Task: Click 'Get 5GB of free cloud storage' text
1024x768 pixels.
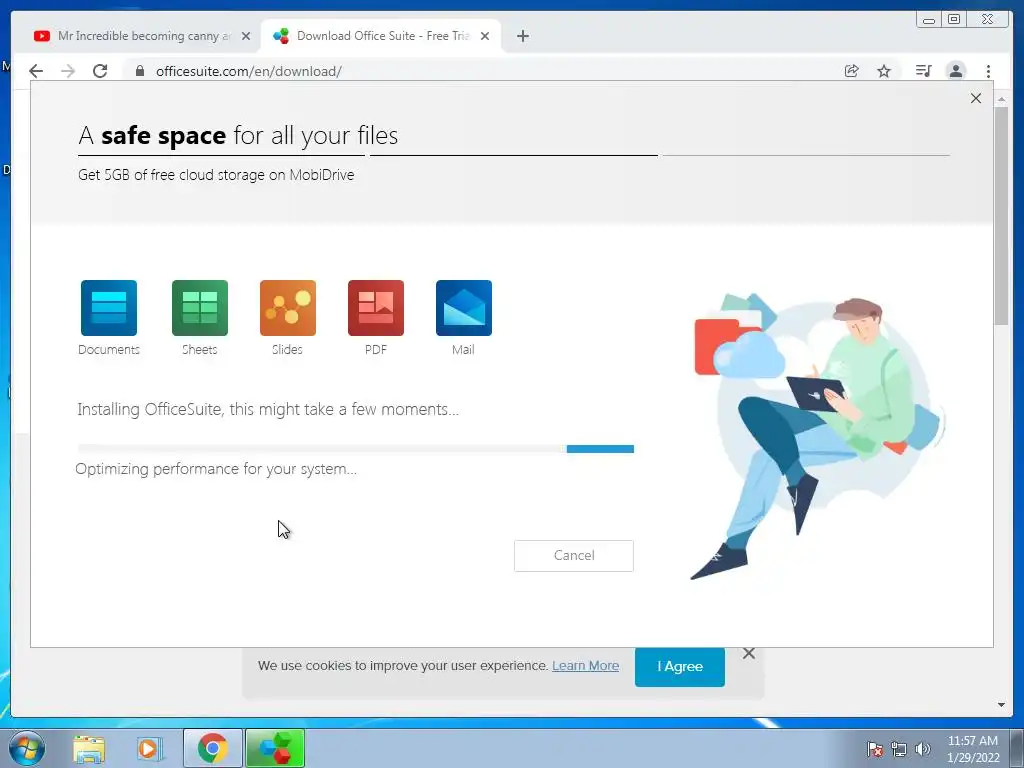Action: point(216,175)
